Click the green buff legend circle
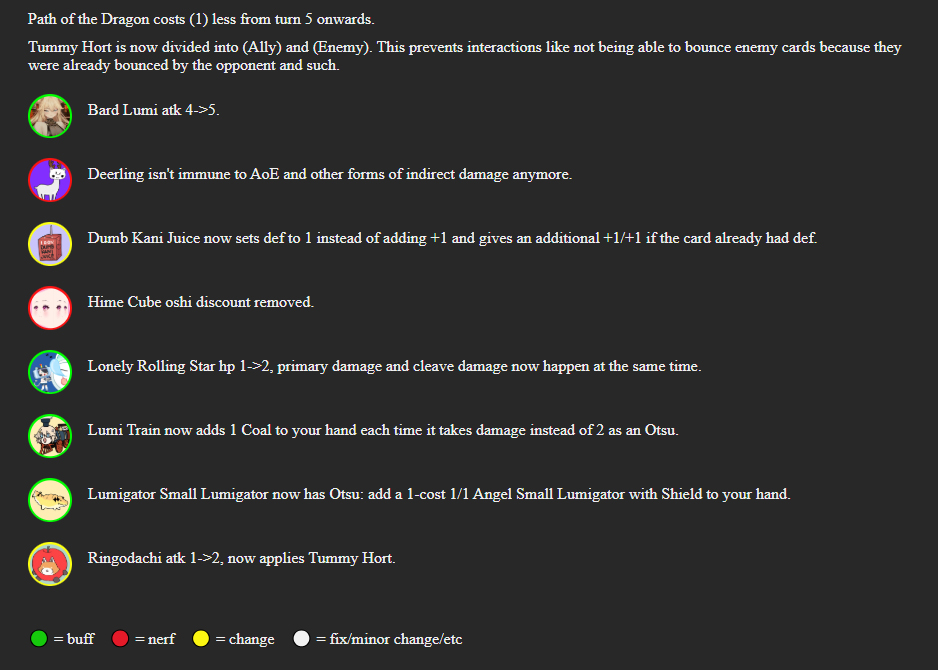The width and height of the screenshot is (938, 670). pos(39,638)
